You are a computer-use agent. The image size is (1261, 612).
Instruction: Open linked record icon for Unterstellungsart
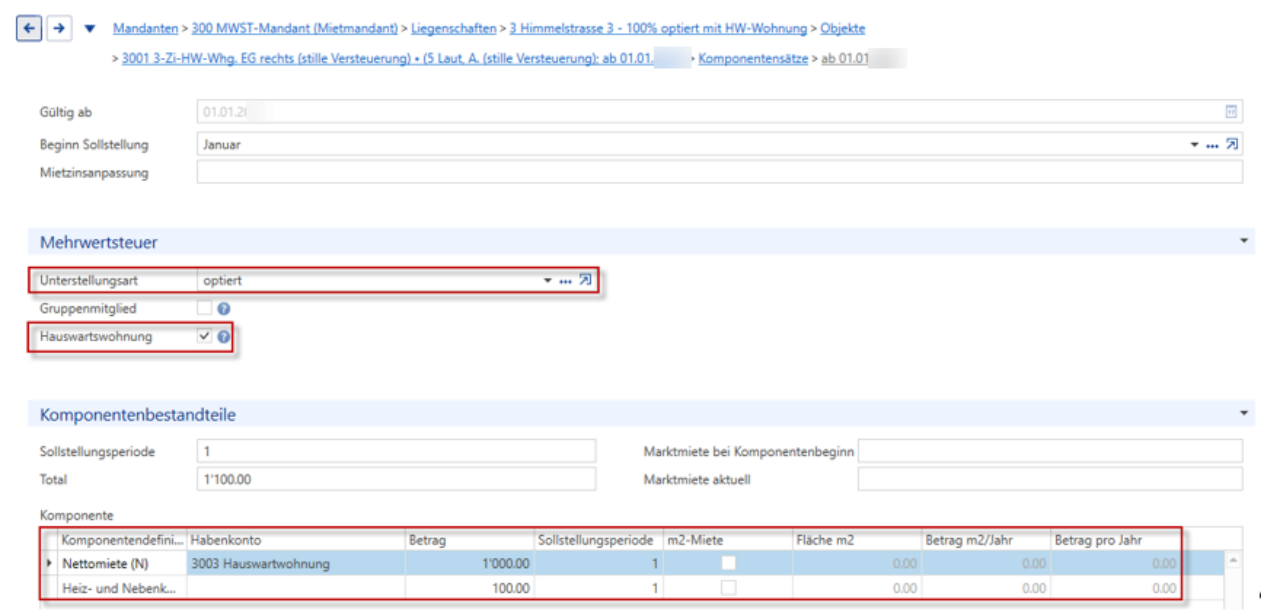[585, 280]
